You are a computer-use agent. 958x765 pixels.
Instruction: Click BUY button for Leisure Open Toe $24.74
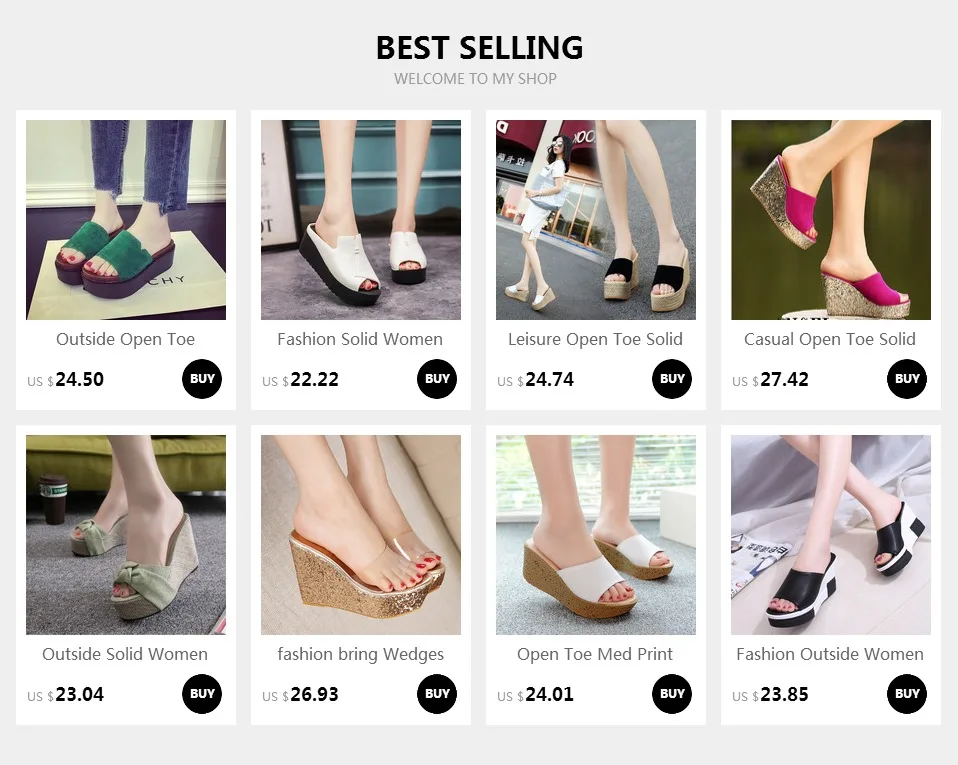tap(672, 379)
